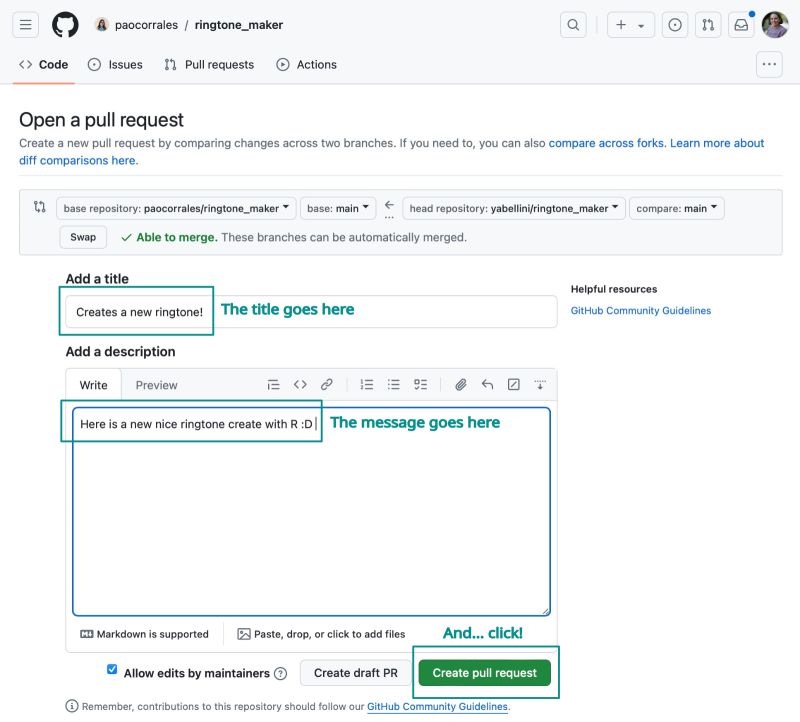This screenshot has height=722, width=800.
Task: Open the Actions tab
Action: [x=307, y=64]
